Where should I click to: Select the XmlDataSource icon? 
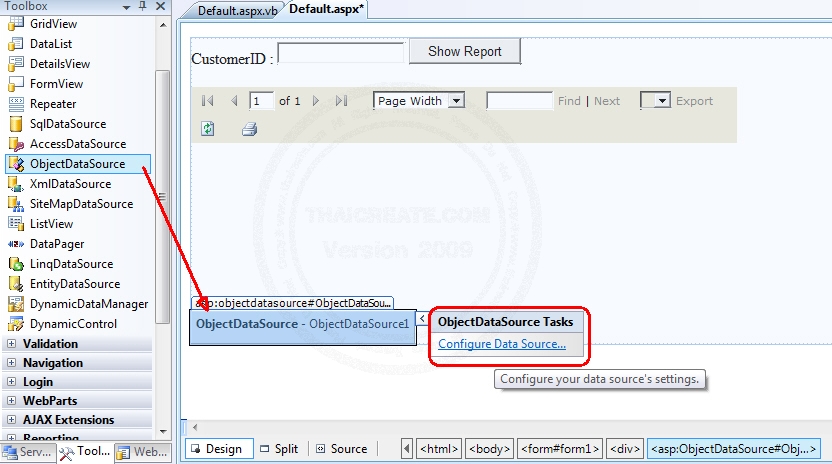16,184
